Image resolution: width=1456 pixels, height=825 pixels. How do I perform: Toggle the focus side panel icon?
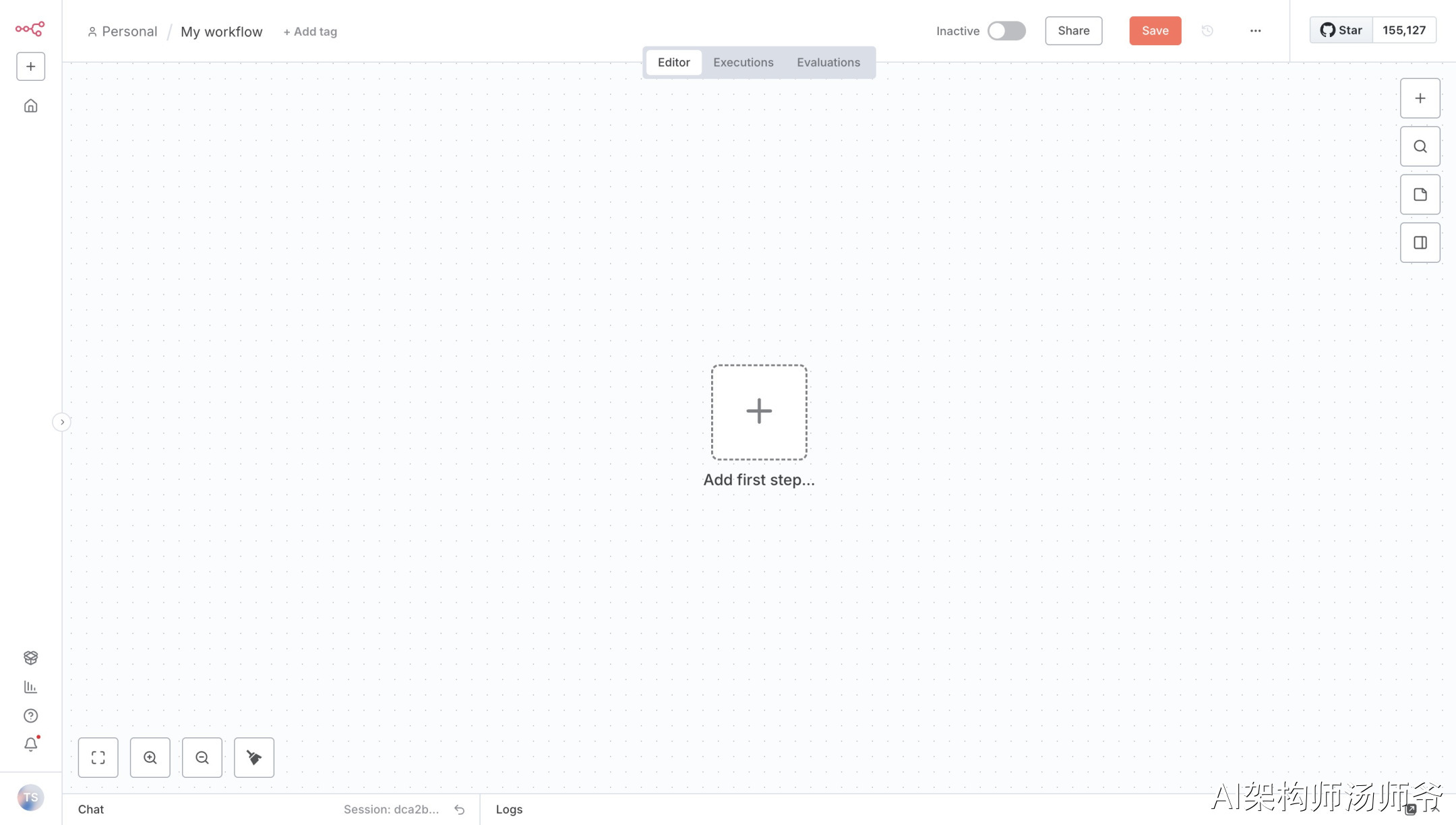click(1420, 243)
